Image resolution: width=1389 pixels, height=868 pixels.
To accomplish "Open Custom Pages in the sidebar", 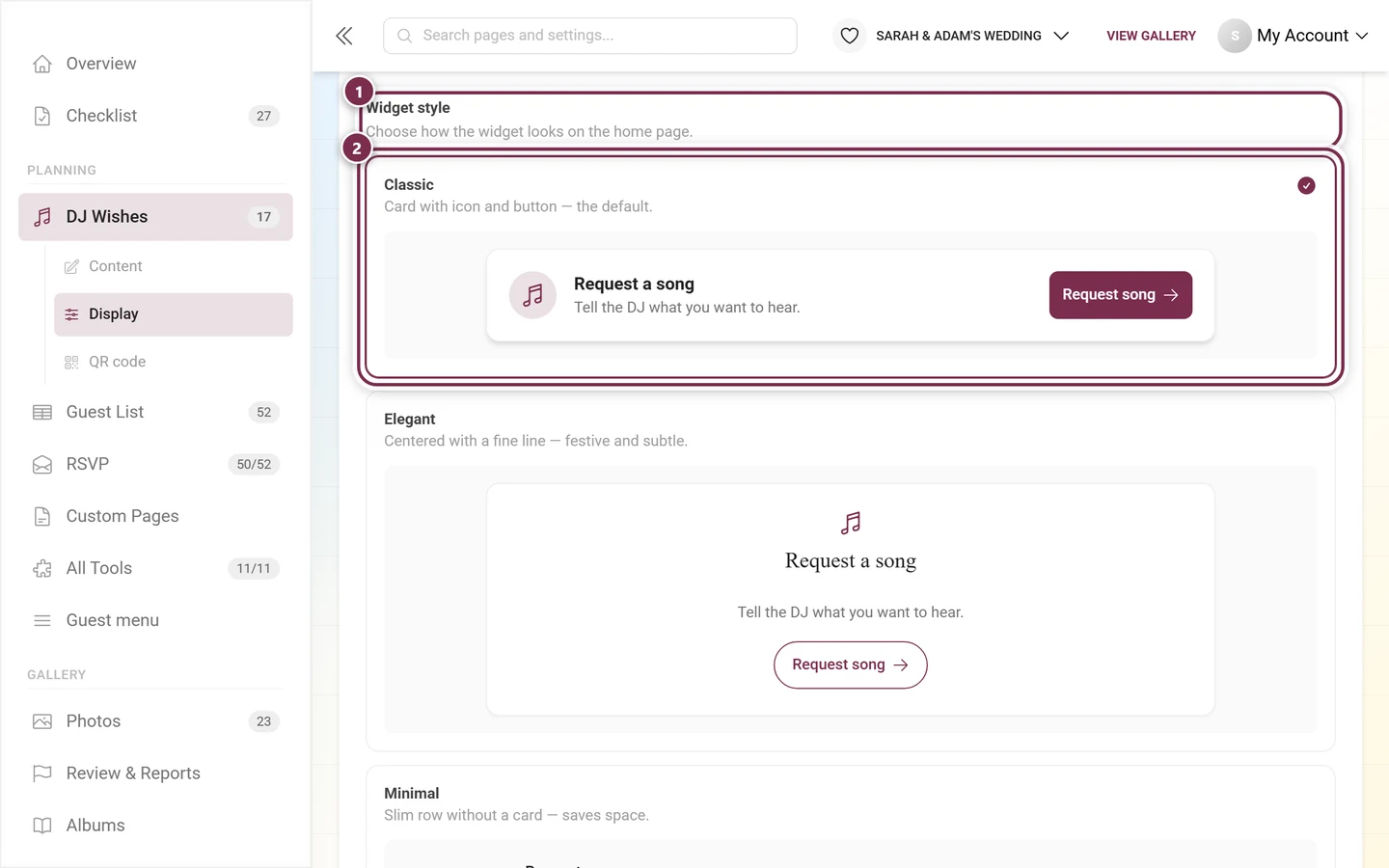I will [x=155, y=516].
